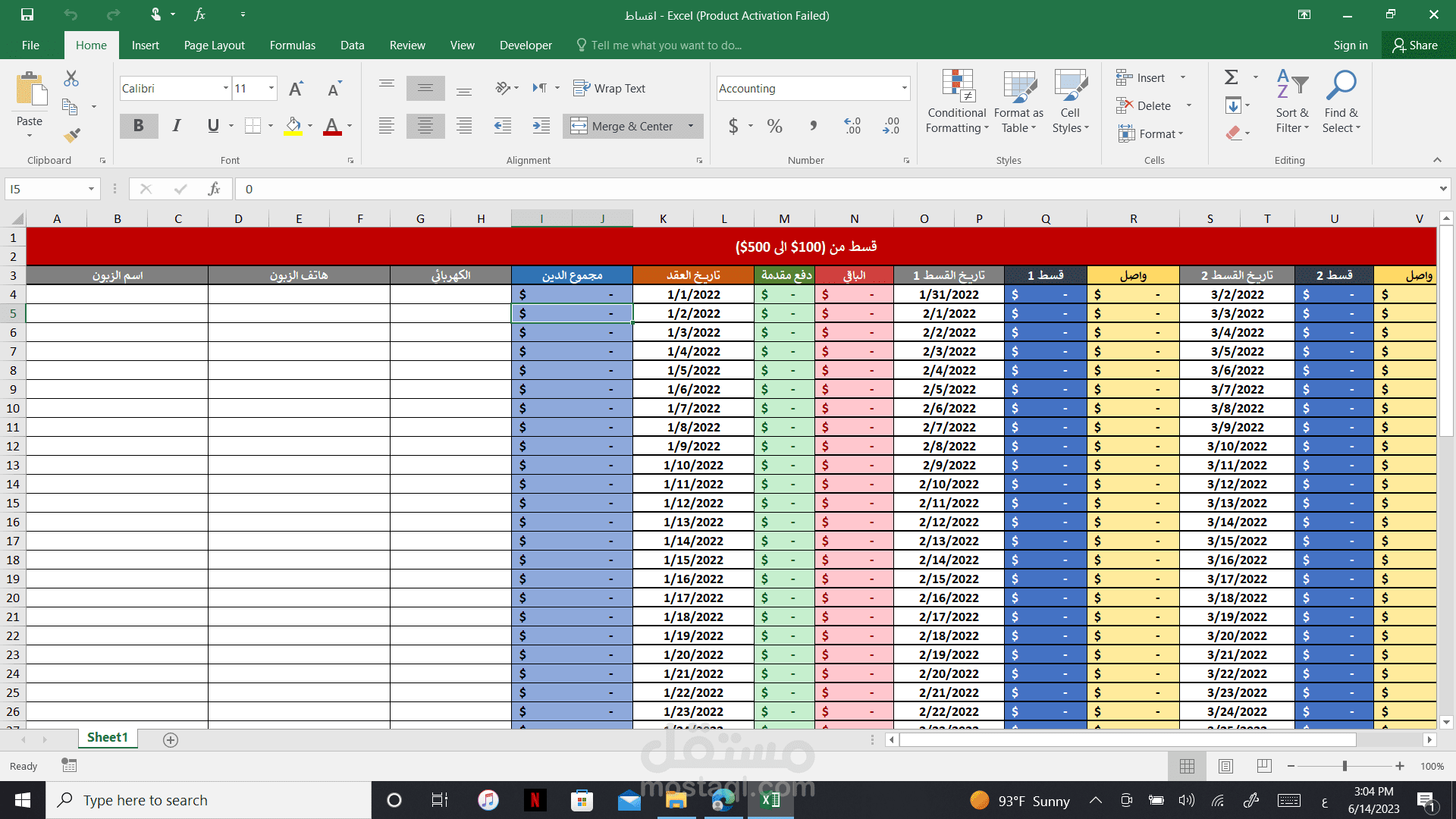Click the Cut scissors icon
Image resolution: width=1456 pixels, height=819 pixels.
[71, 78]
